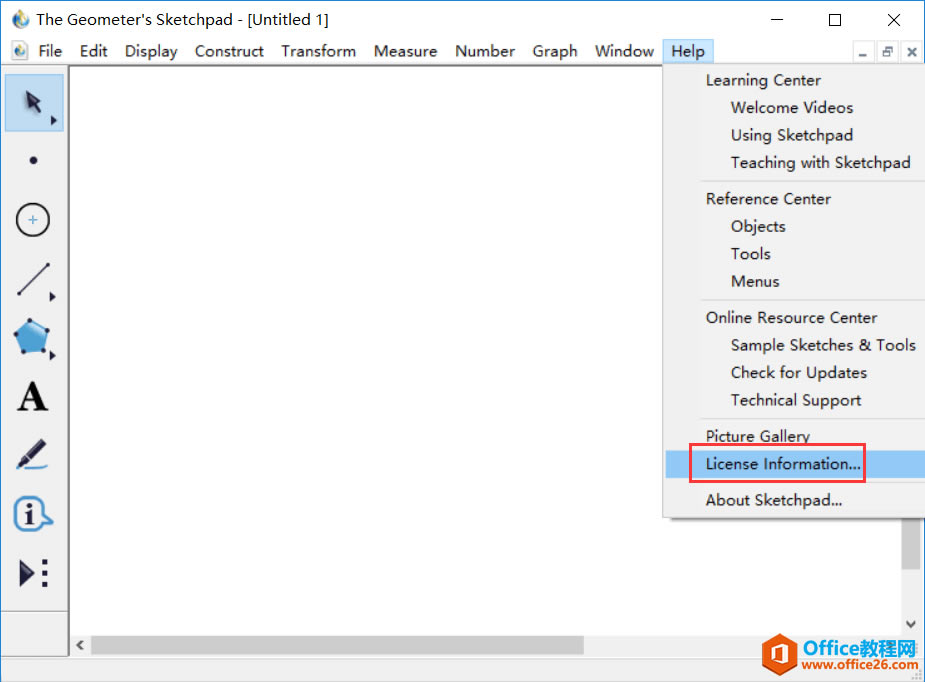Image resolution: width=925 pixels, height=682 pixels.
Task: Open Sample Sketches & Tools
Action: (x=823, y=345)
